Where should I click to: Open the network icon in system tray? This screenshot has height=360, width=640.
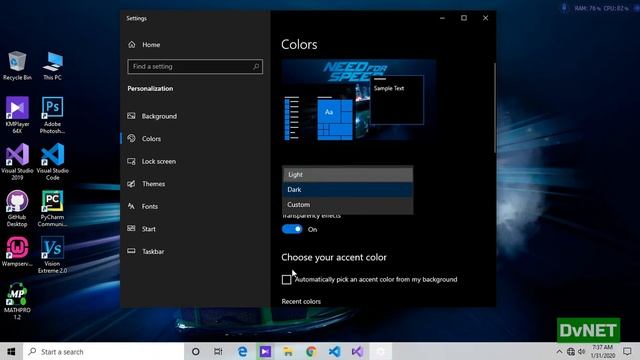tap(571, 351)
